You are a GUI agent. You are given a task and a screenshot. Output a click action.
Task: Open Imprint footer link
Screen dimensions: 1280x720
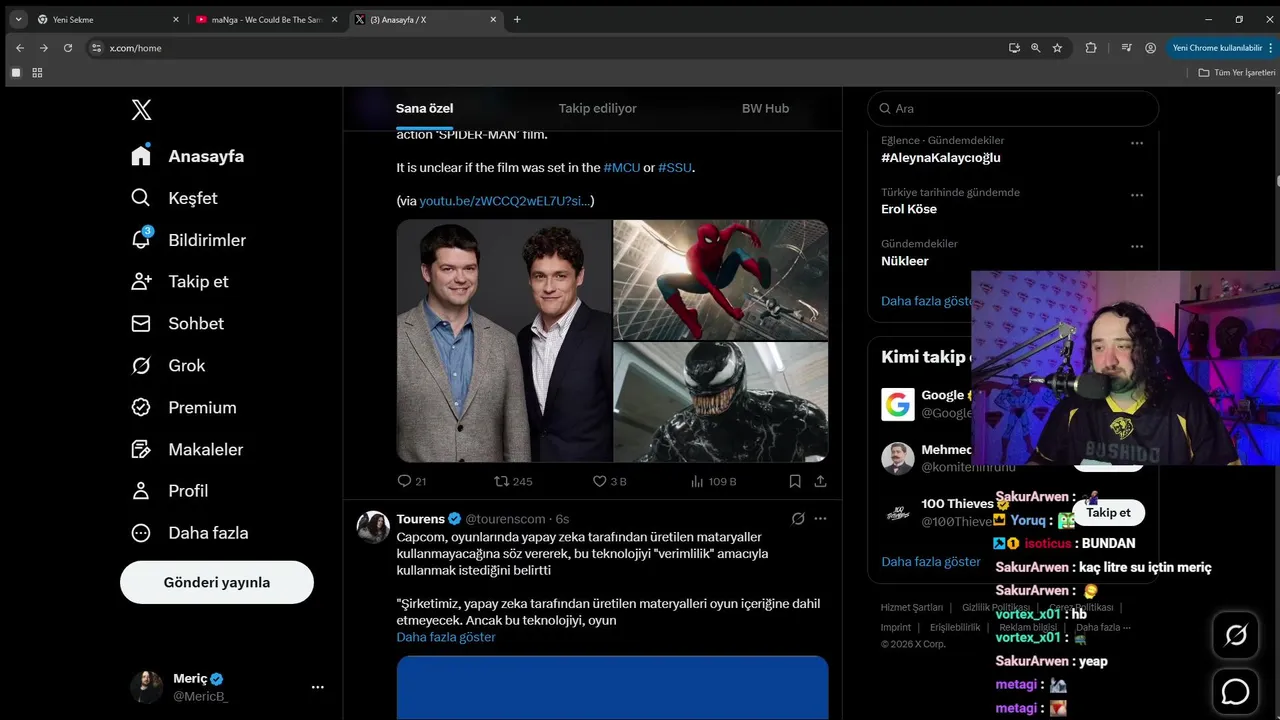[x=896, y=627]
